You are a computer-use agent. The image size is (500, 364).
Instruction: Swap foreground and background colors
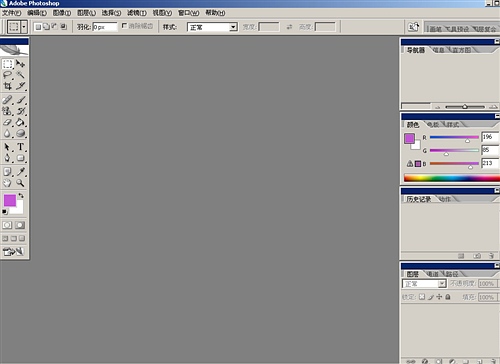click(x=21, y=196)
